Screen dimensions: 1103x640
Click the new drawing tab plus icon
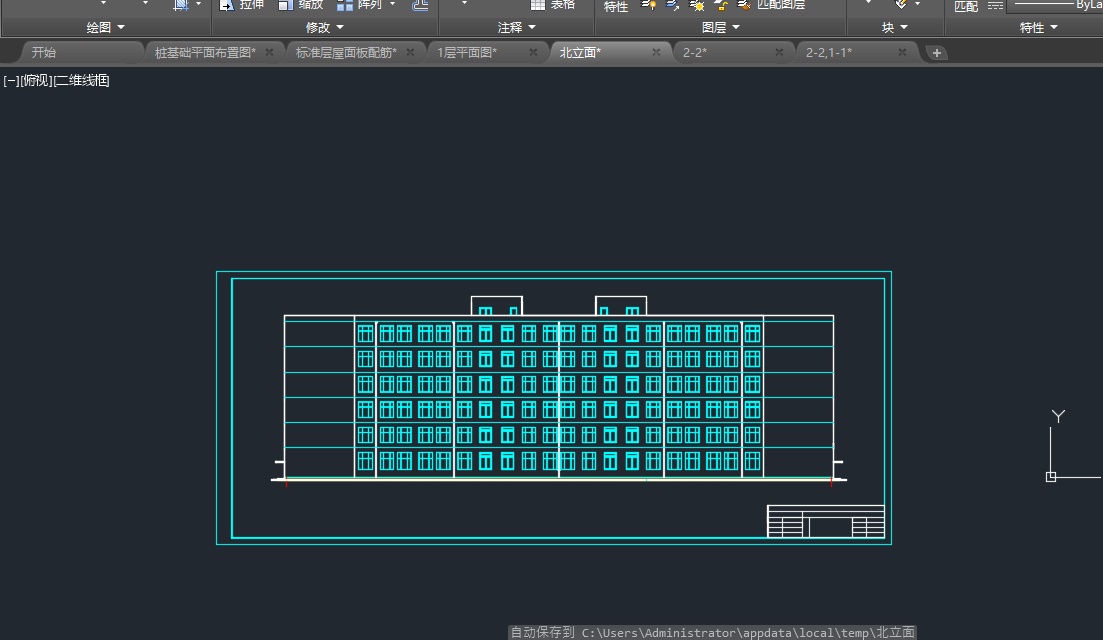[x=936, y=53]
